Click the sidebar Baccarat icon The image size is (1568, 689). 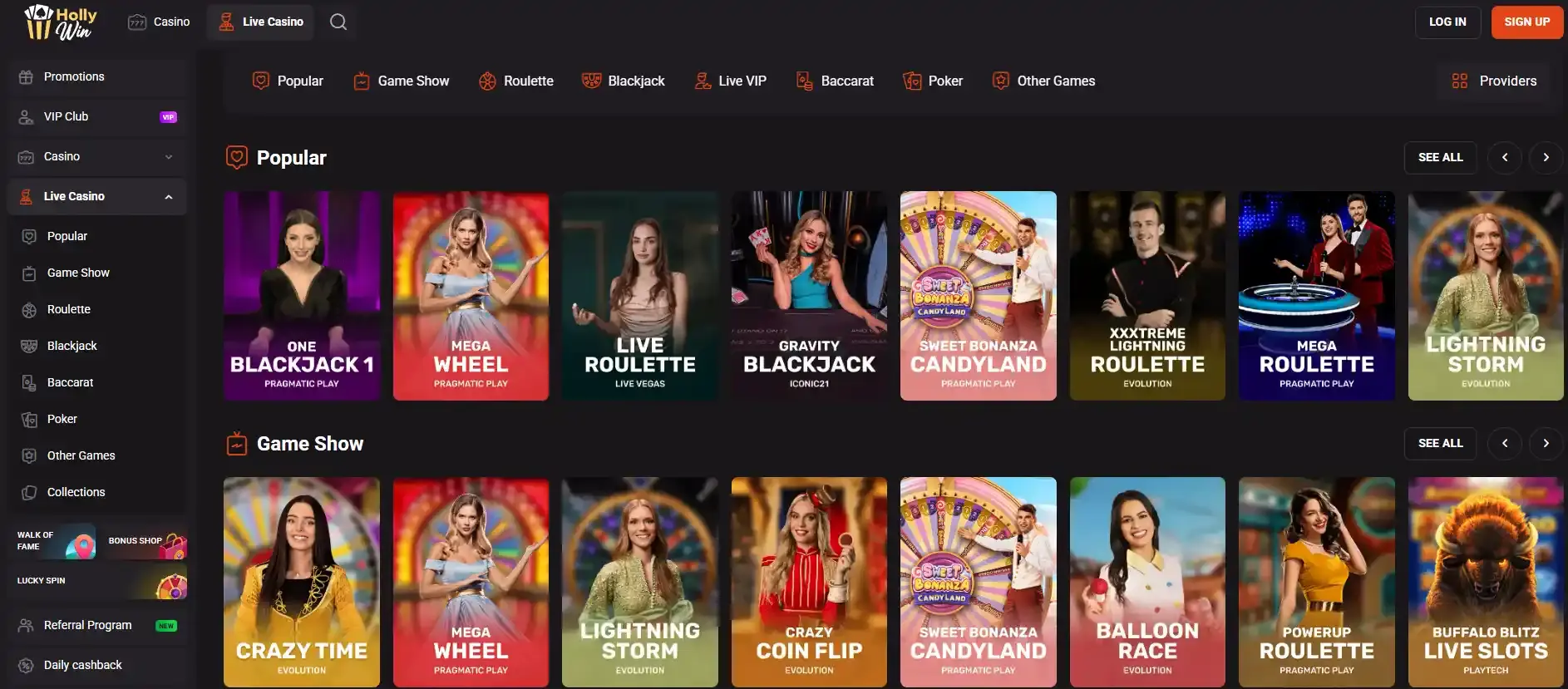pyautogui.click(x=29, y=382)
